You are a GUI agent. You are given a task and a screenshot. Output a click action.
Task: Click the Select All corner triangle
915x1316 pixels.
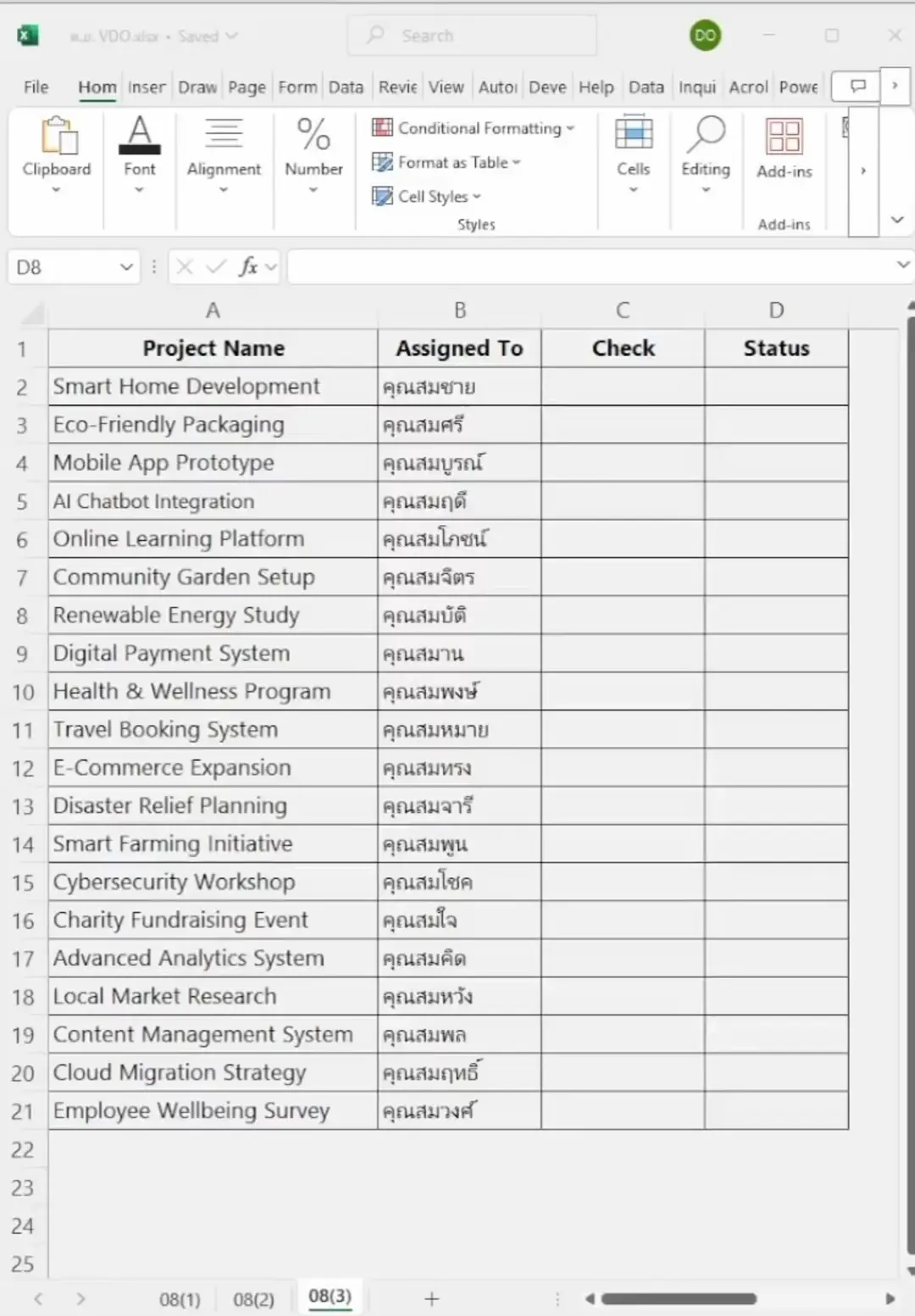click(32, 313)
